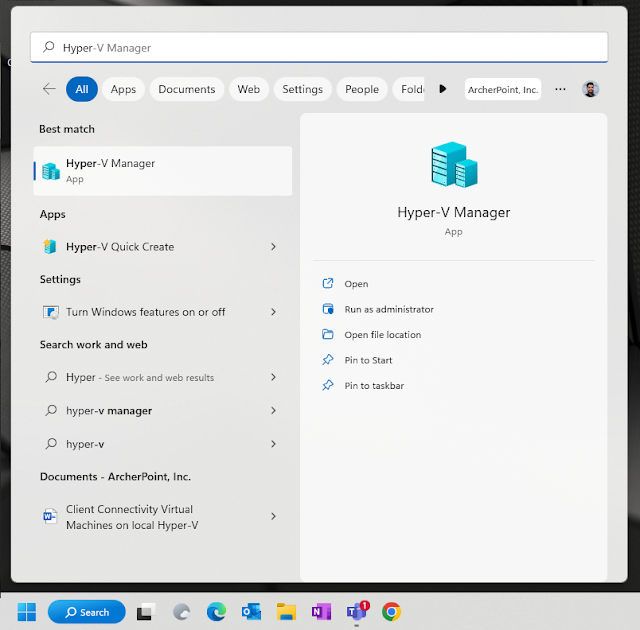Expand Hyper-V Quick Create details chevron

click(x=273, y=246)
